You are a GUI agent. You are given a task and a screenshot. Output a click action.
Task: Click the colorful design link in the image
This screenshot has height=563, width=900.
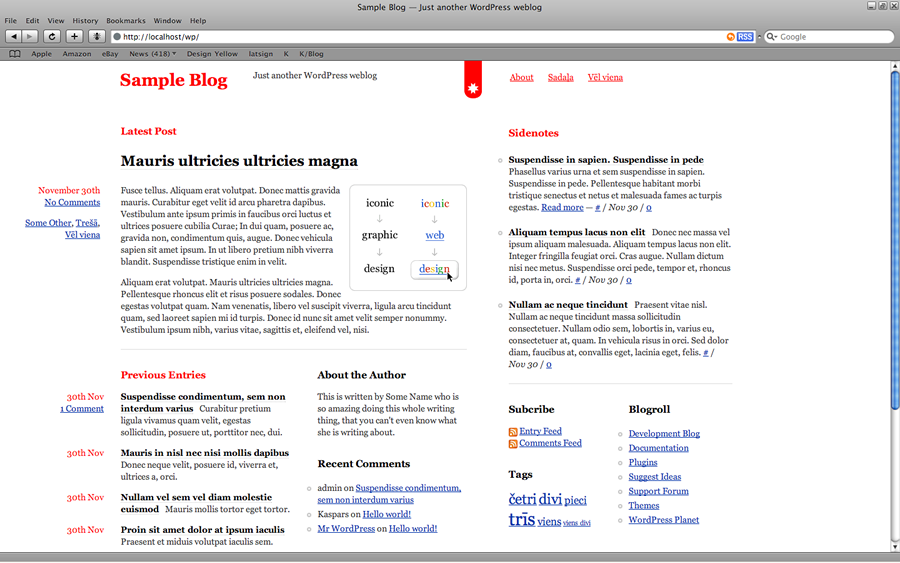coord(434,269)
